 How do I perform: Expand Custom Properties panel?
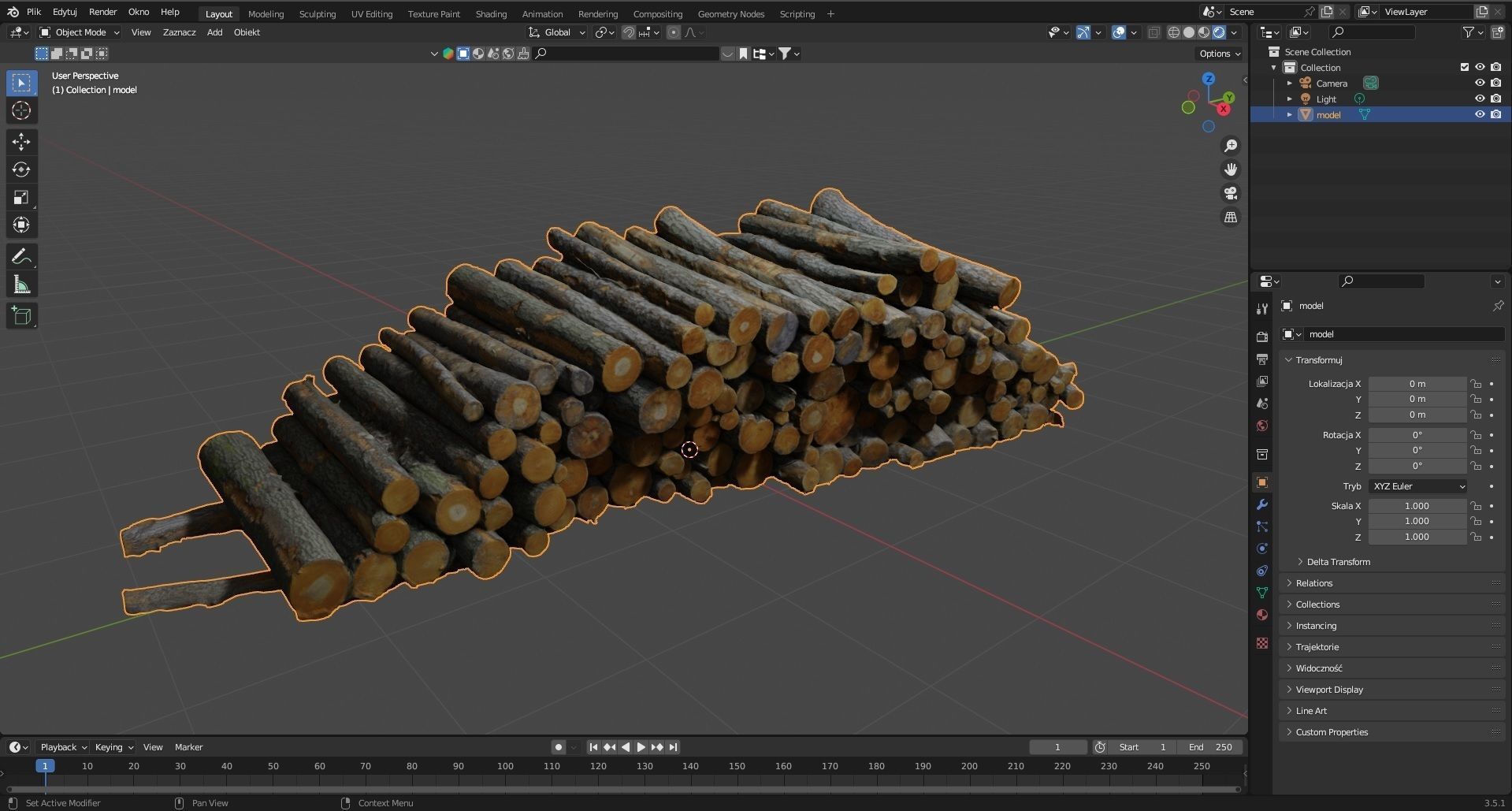1331,732
